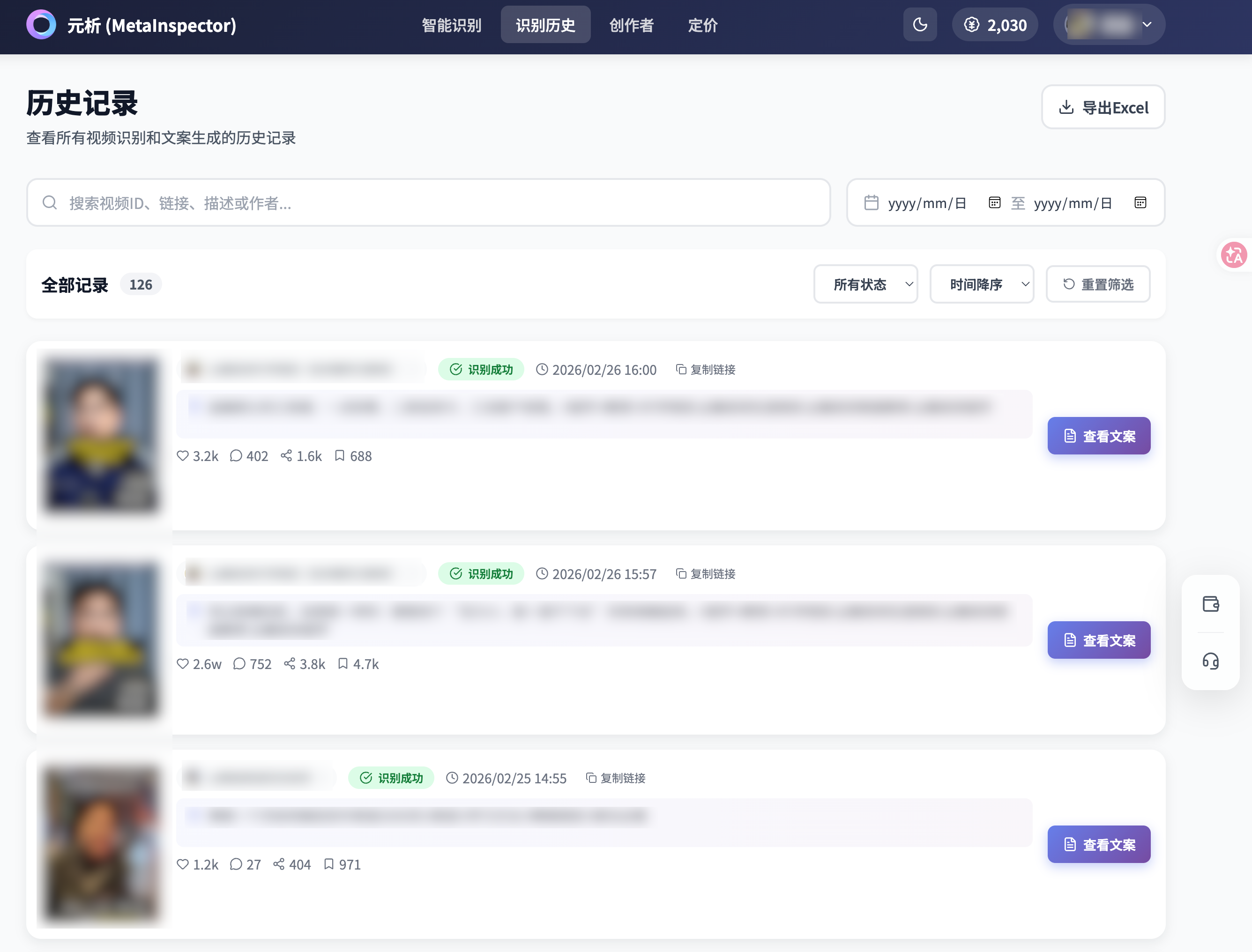Screen dimensions: 1252x952
Task: Click the bookmark icon showing 4.7k saves
Action: click(x=343, y=663)
